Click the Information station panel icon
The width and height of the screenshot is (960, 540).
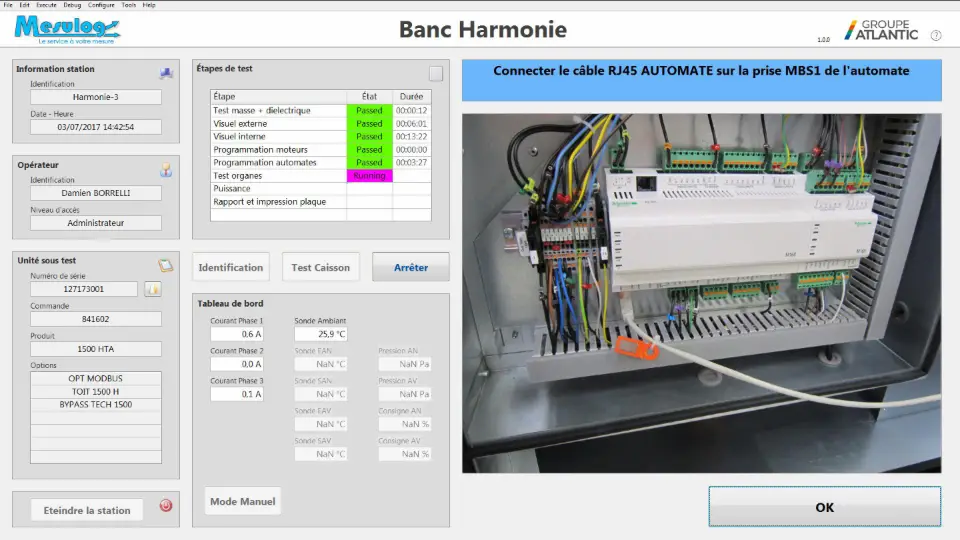[166, 73]
